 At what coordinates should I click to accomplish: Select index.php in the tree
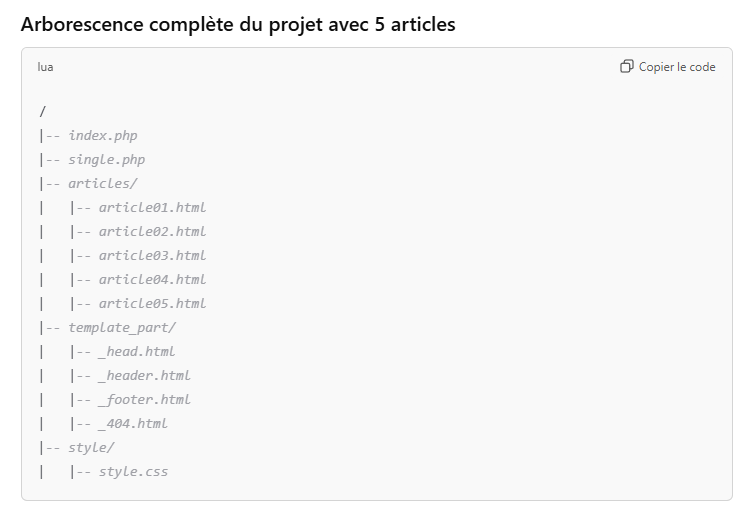pos(102,135)
